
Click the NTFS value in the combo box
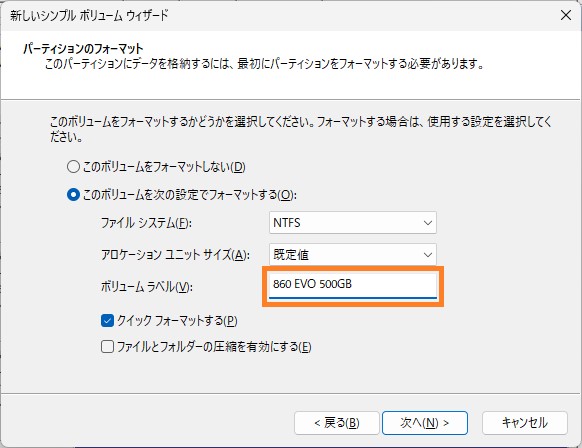pos(287,223)
